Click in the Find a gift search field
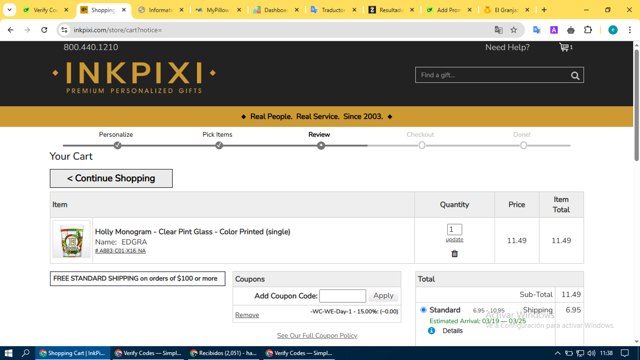640x360 pixels. (493, 75)
